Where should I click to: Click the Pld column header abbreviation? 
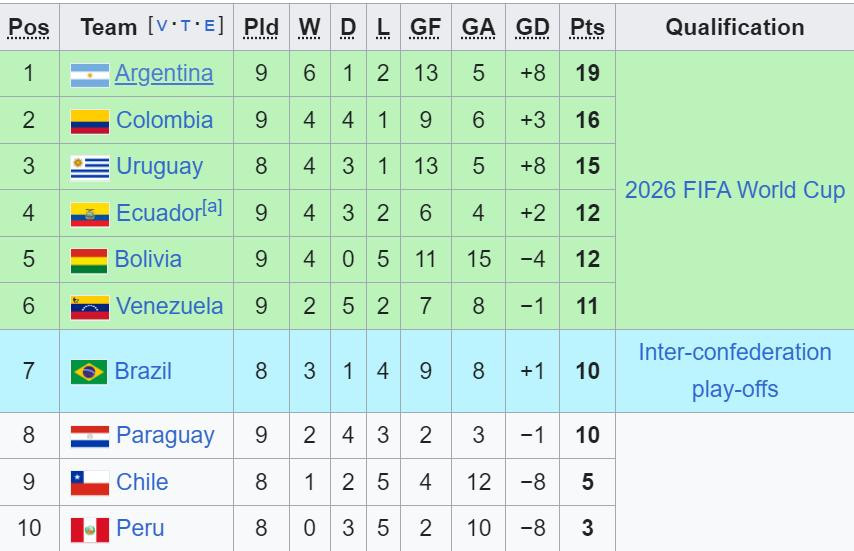point(261,28)
